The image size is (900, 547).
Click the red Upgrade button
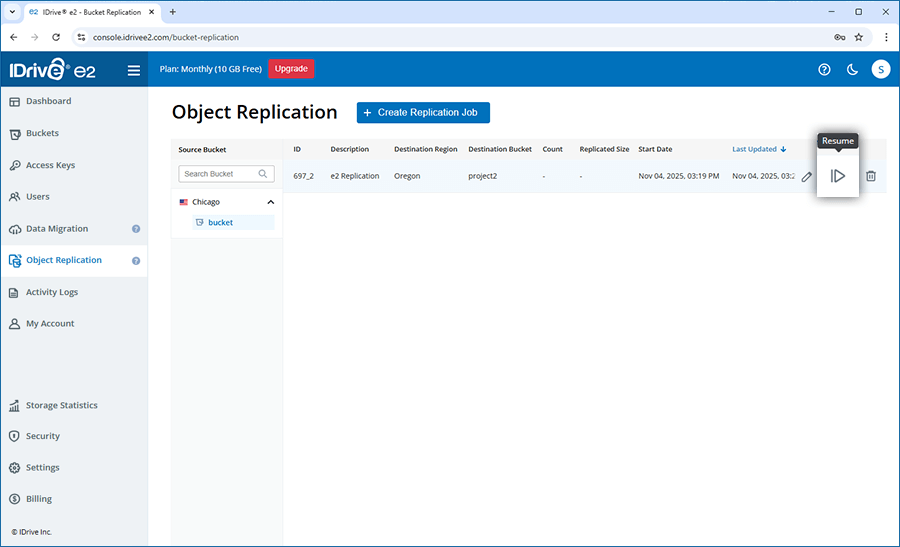(x=291, y=69)
